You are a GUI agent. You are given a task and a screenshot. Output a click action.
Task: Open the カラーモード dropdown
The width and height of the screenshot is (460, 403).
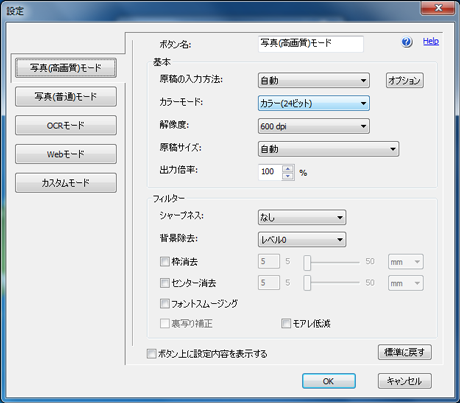pyautogui.click(x=314, y=103)
